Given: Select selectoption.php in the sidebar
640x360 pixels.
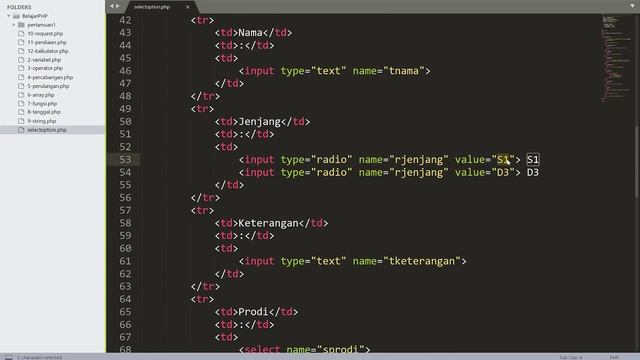Looking at the screenshot, I should tap(47, 130).
